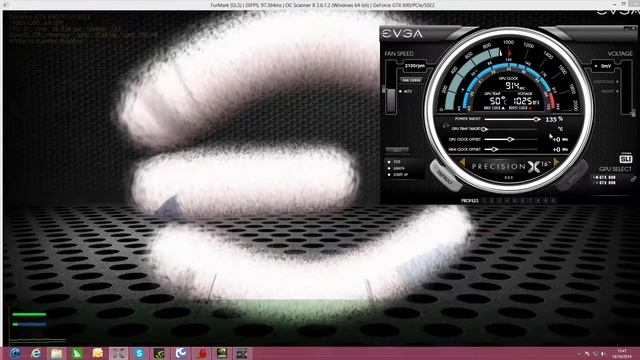The width and height of the screenshot is (640, 360).
Task: Click the taskbar clock
Action: (622, 353)
